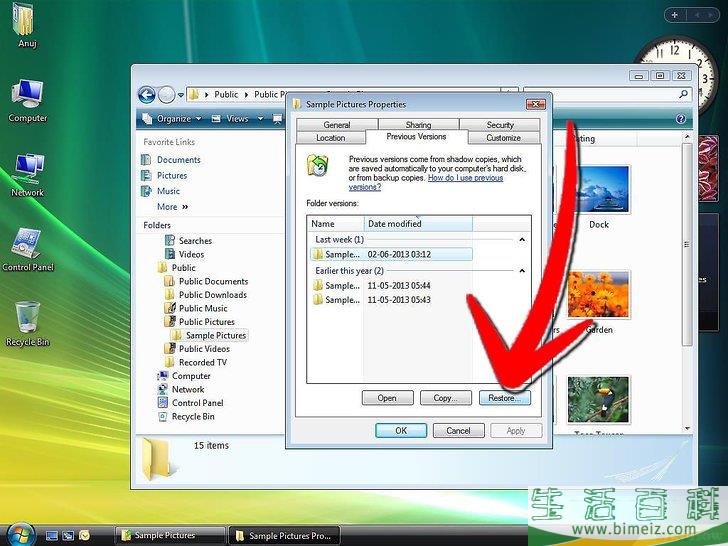Sort versions by Name column header
This screenshot has height=546, width=728.
[x=335, y=223]
